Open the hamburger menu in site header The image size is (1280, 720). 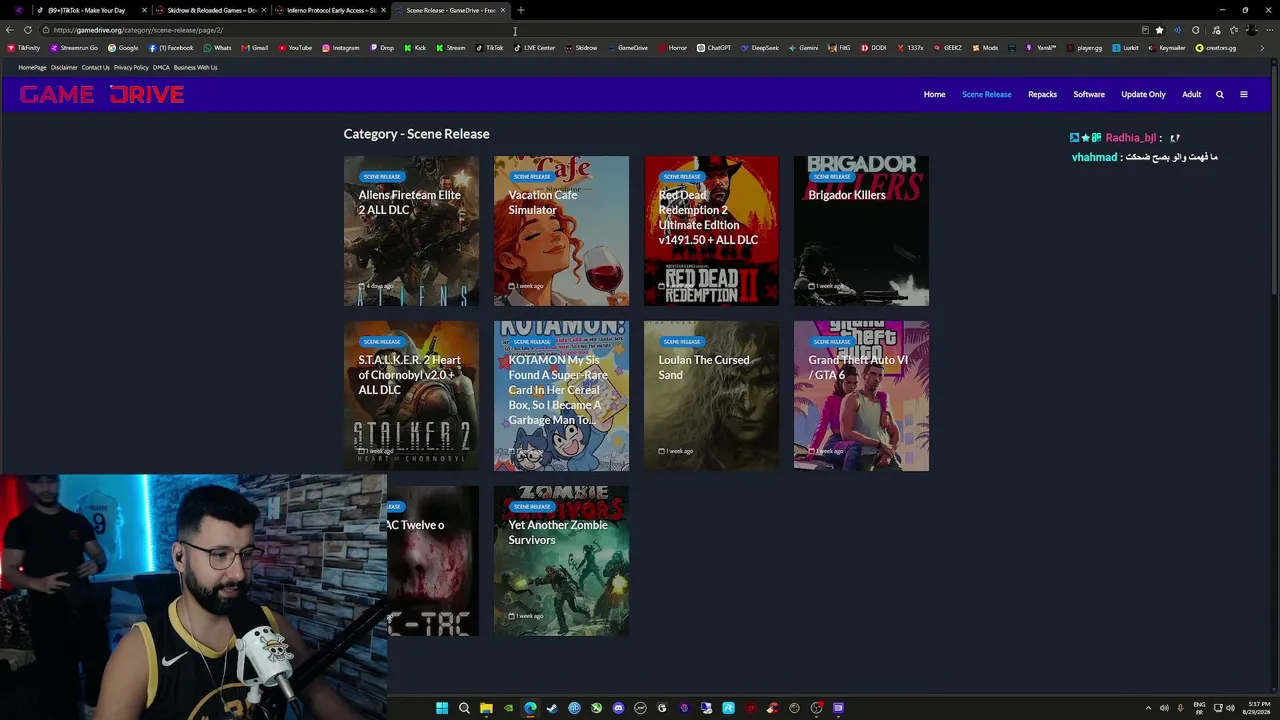point(1244,94)
